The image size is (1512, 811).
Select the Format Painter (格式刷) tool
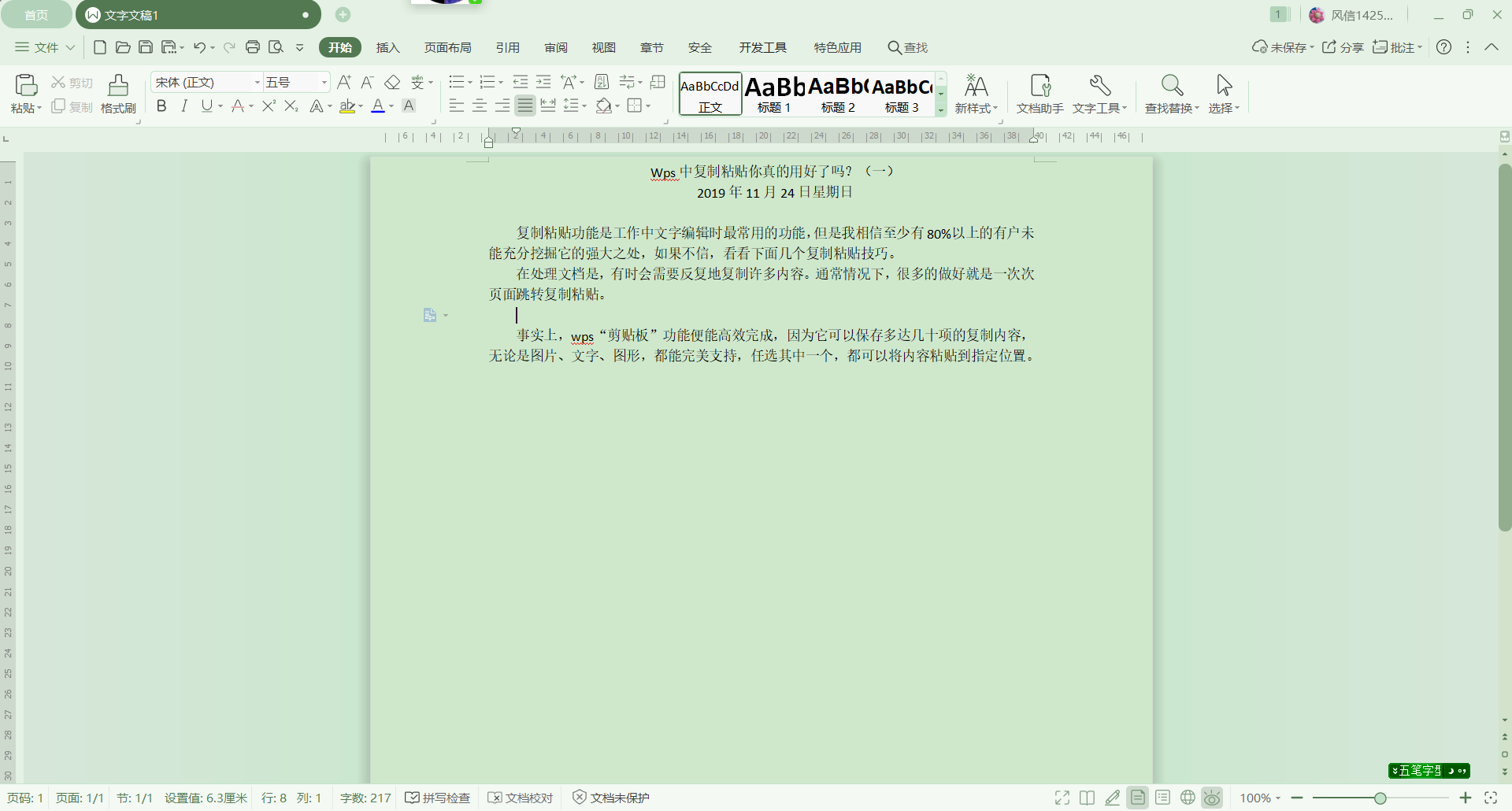[118, 94]
